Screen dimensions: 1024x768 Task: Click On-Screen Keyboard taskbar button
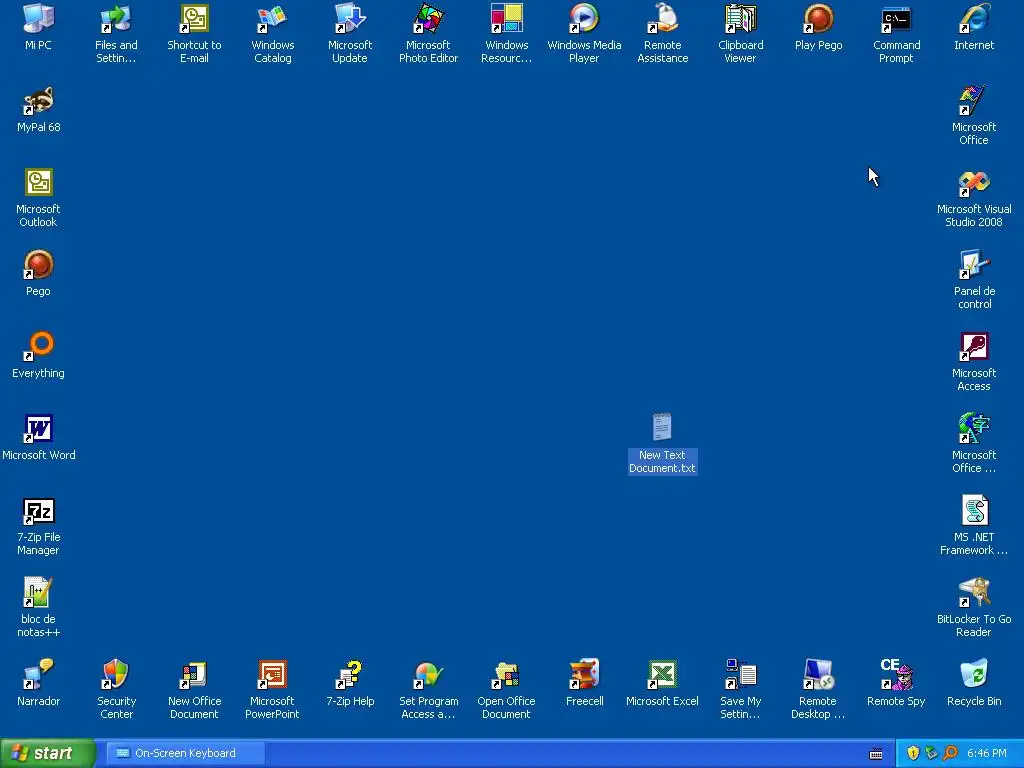[x=185, y=753]
